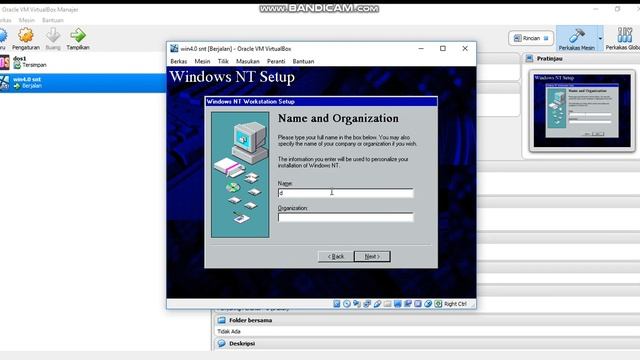Click the CPU features indicator icon

418,304
